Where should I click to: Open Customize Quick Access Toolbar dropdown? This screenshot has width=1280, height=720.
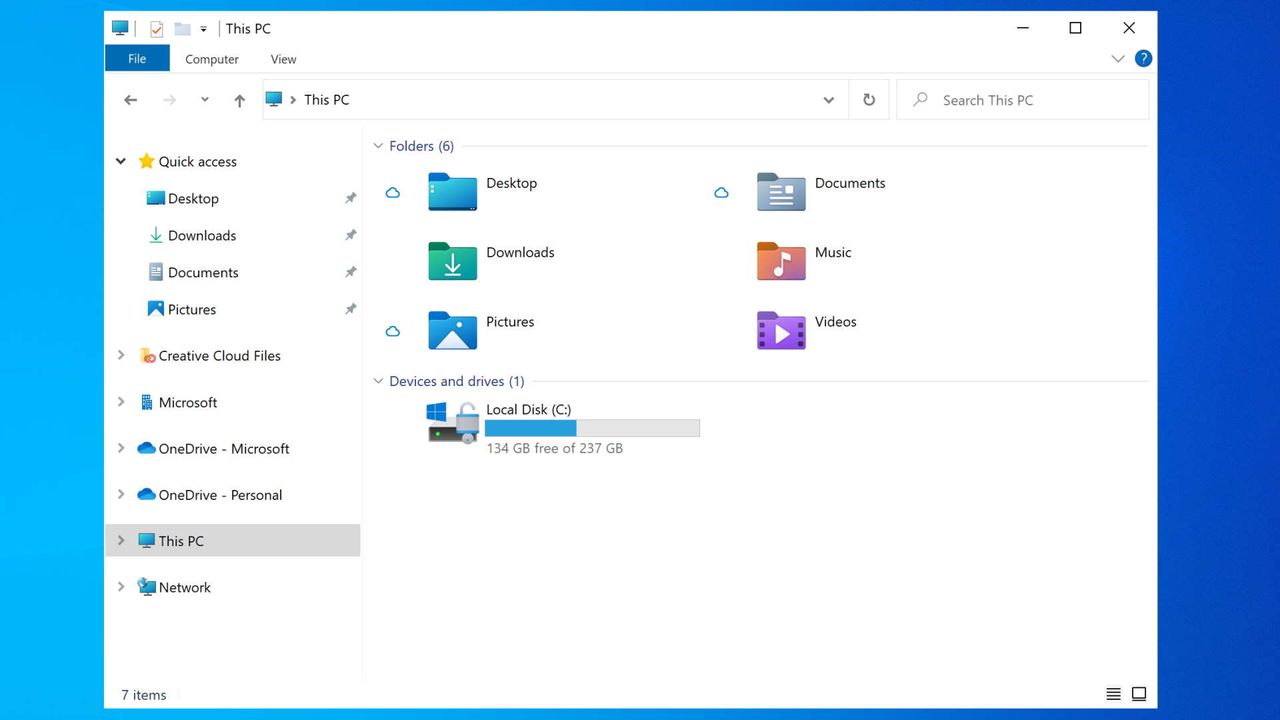(x=204, y=29)
